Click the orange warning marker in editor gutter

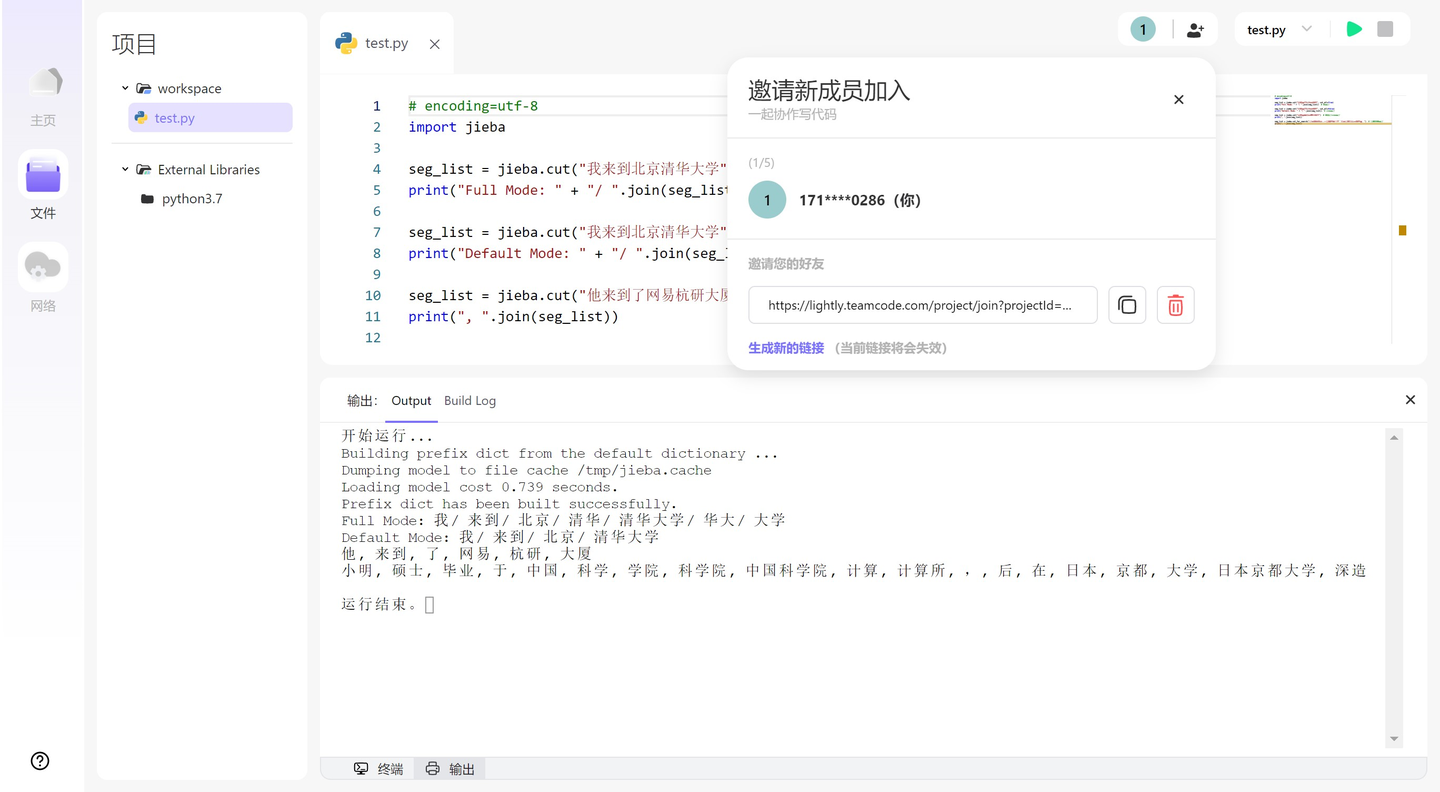point(1402,231)
